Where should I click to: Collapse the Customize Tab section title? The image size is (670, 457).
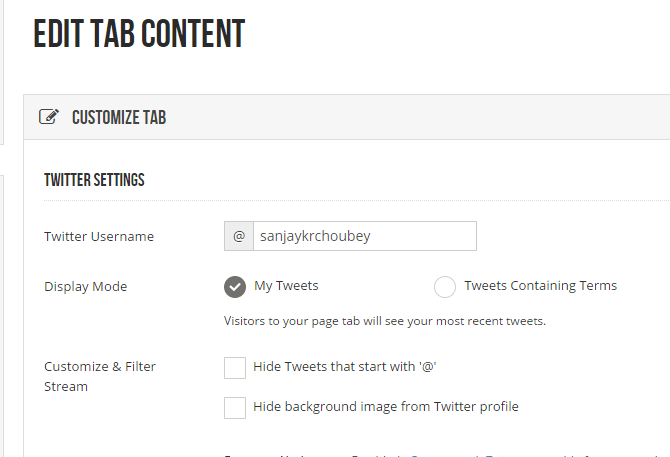click(119, 118)
